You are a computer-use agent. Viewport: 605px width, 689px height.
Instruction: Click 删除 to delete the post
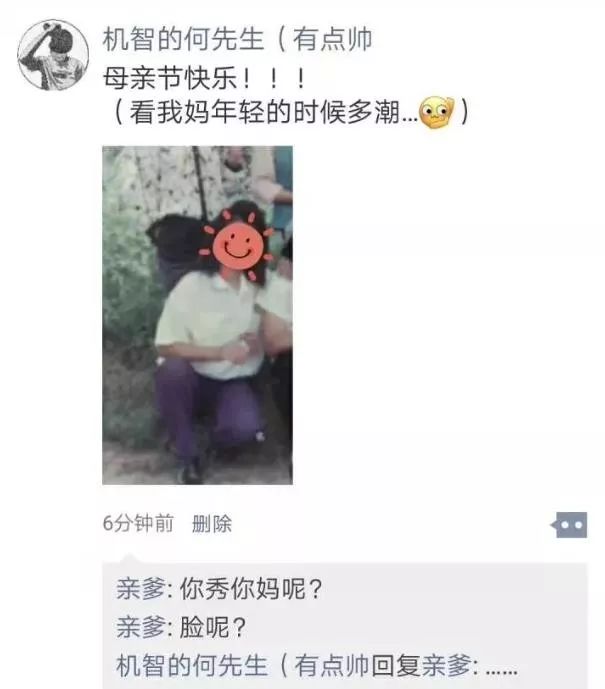[212, 523]
